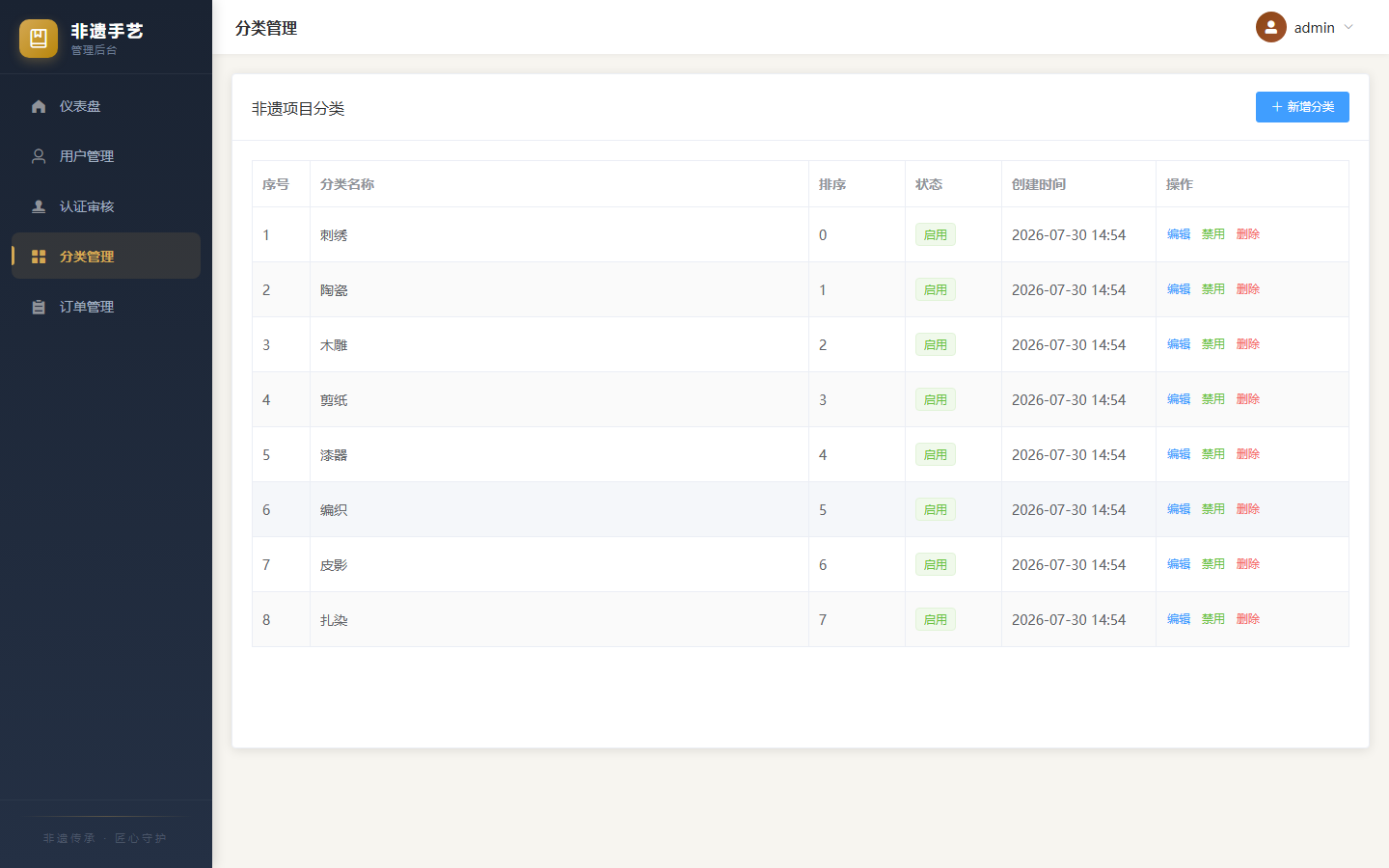Click the dashboard home icon

39,106
